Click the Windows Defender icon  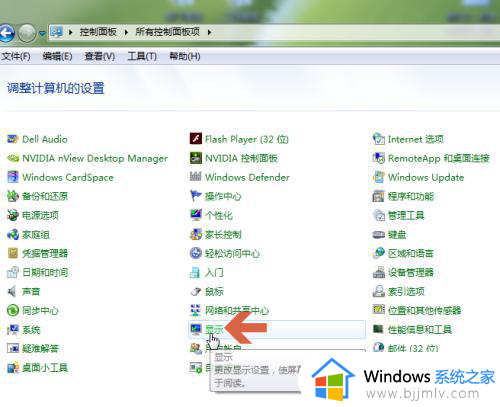click(x=196, y=177)
